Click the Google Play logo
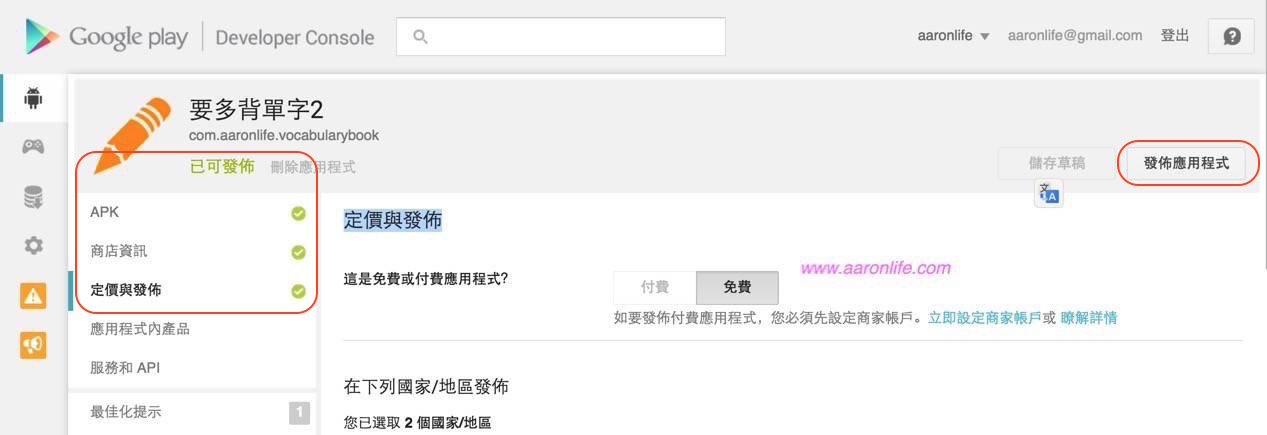The height and width of the screenshot is (435, 1267). [x=108, y=37]
